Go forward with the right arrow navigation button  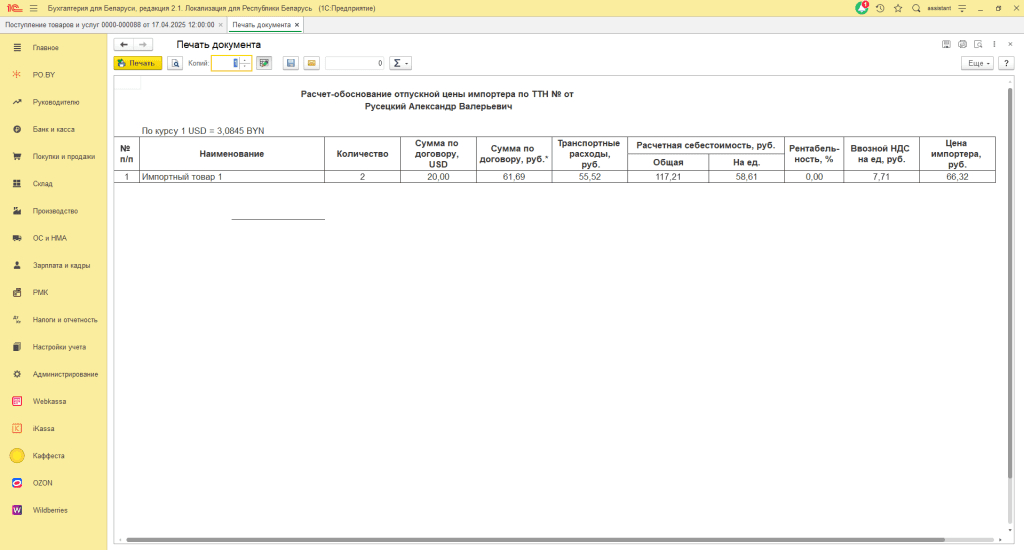[x=143, y=44]
